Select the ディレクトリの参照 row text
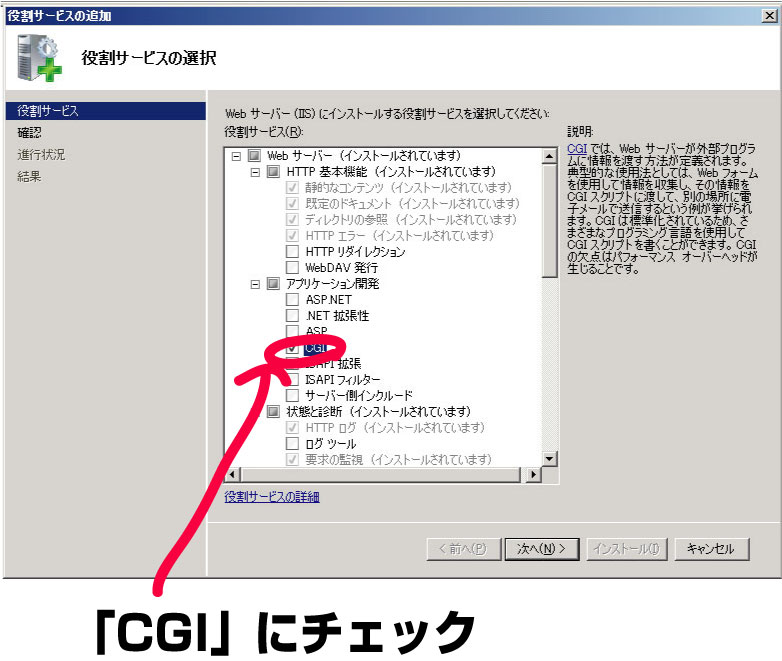The width and height of the screenshot is (782, 661). click(x=411, y=220)
